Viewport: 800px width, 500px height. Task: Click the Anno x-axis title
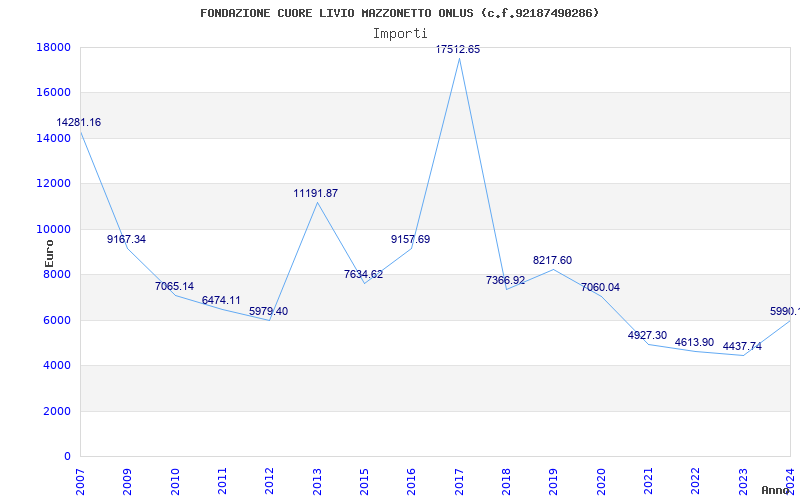pyautogui.click(x=774, y=490)
